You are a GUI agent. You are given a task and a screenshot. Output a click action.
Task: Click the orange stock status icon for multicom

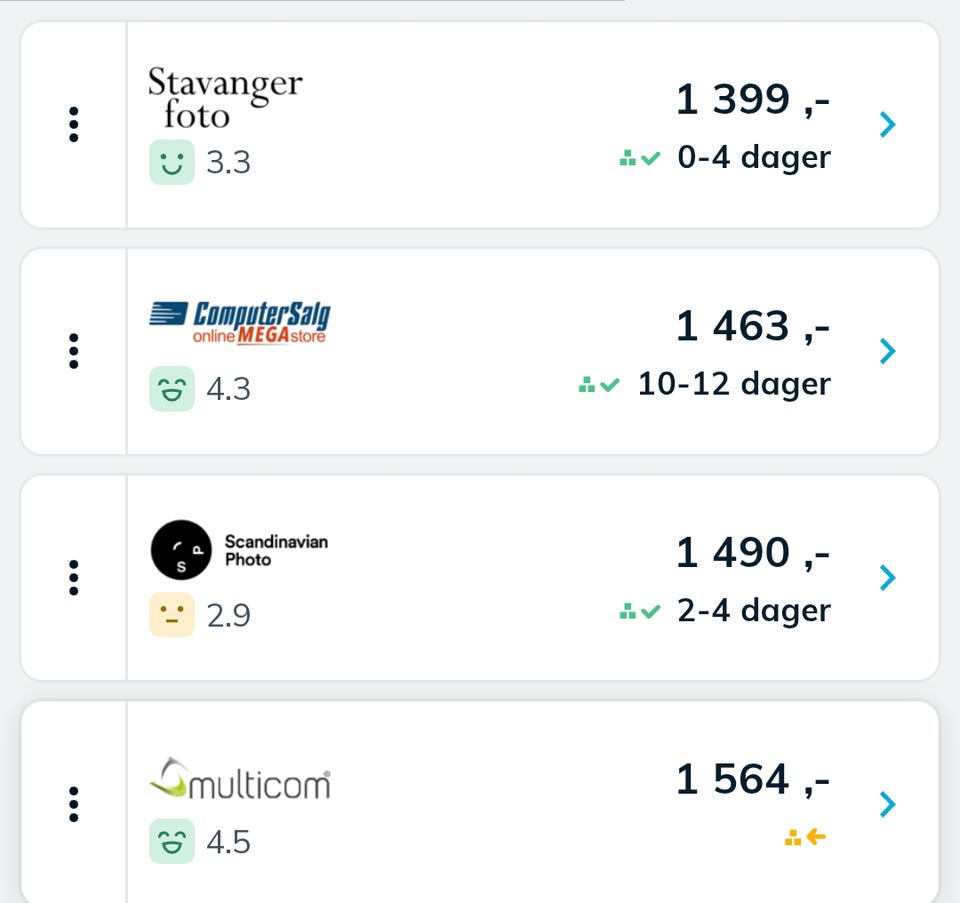coord(805,836)
